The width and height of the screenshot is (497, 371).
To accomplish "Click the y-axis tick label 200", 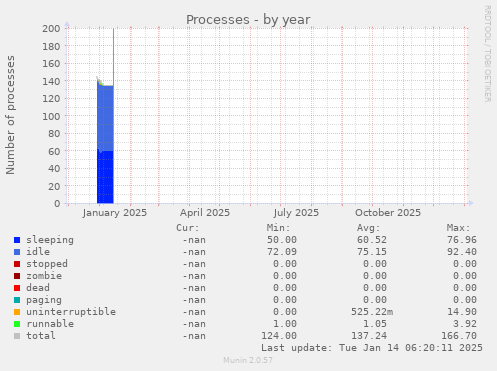I will click(x=51, y=29).
